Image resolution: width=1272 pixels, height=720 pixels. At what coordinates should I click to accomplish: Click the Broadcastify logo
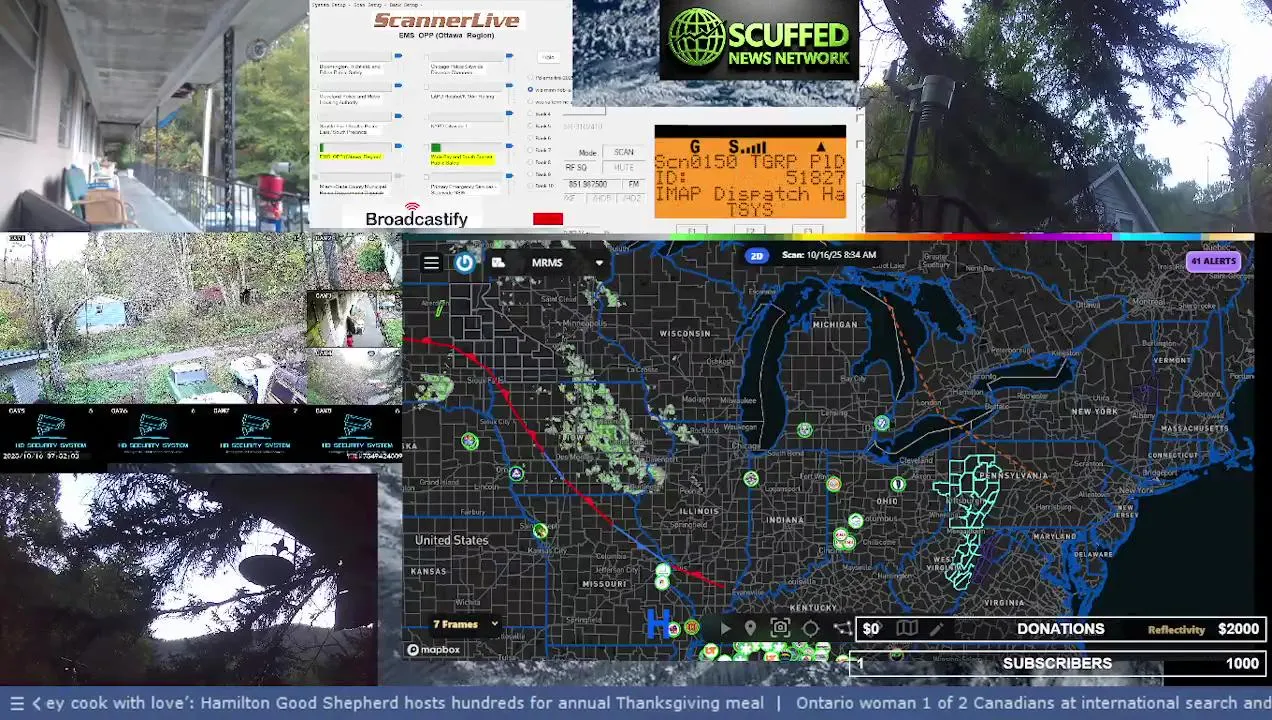[x=416, y=214]
